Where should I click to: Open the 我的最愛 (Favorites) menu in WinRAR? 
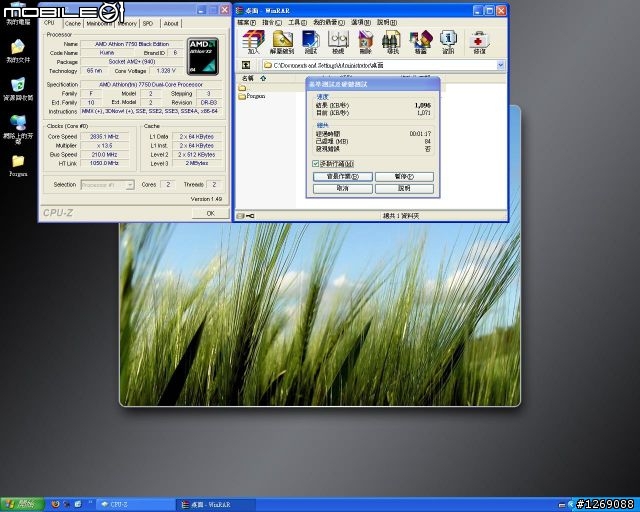(329, 22)
